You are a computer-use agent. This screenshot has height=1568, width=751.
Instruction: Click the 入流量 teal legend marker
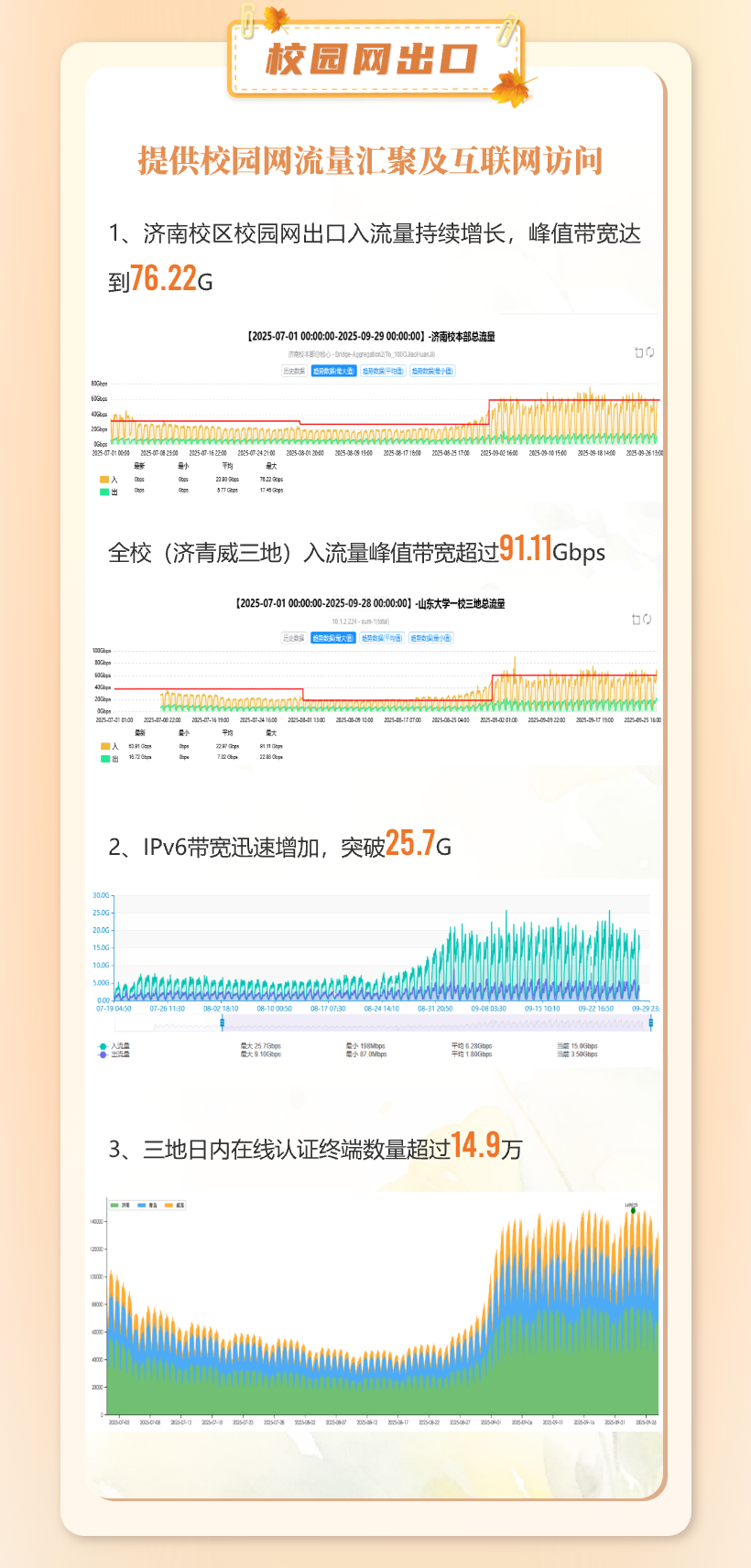click(103, 1045)
